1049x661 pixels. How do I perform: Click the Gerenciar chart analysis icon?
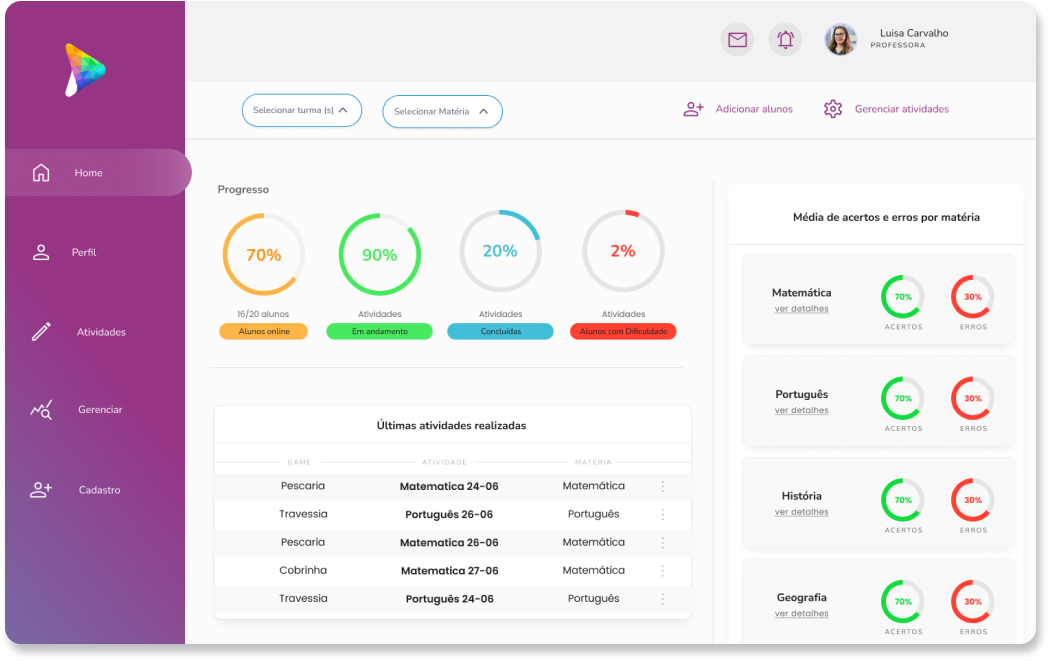(x=41, y=410)
